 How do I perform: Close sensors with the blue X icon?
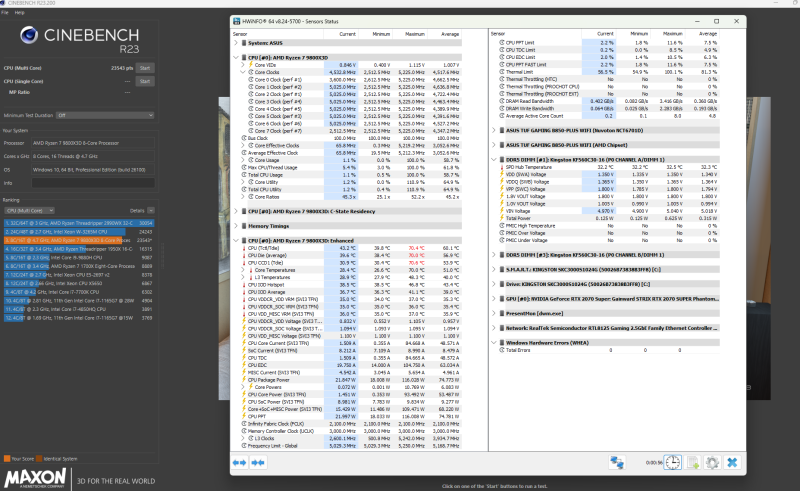click(732, 462)
